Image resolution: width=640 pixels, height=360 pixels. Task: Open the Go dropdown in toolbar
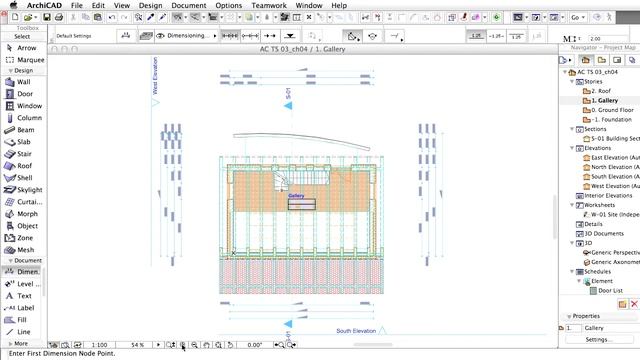coord(578,17)
